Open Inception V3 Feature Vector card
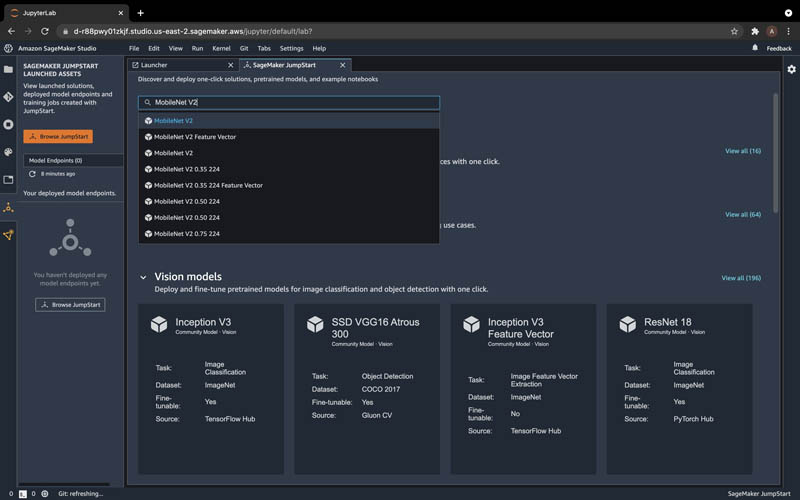 click(523, 389)
